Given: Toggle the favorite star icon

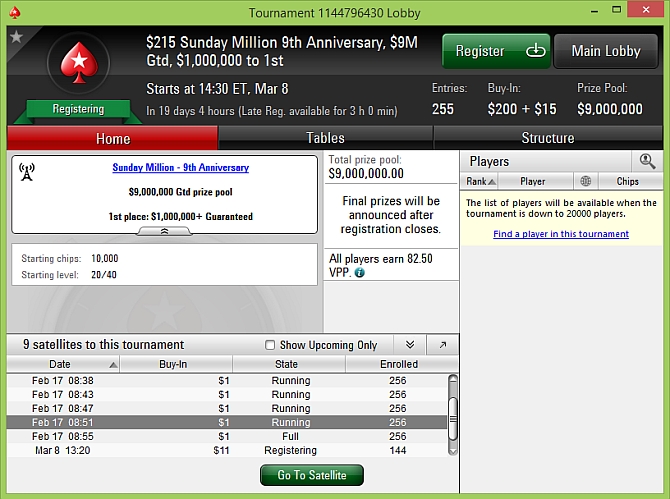Looking at the screenshot, I should (x=16, y=37).
